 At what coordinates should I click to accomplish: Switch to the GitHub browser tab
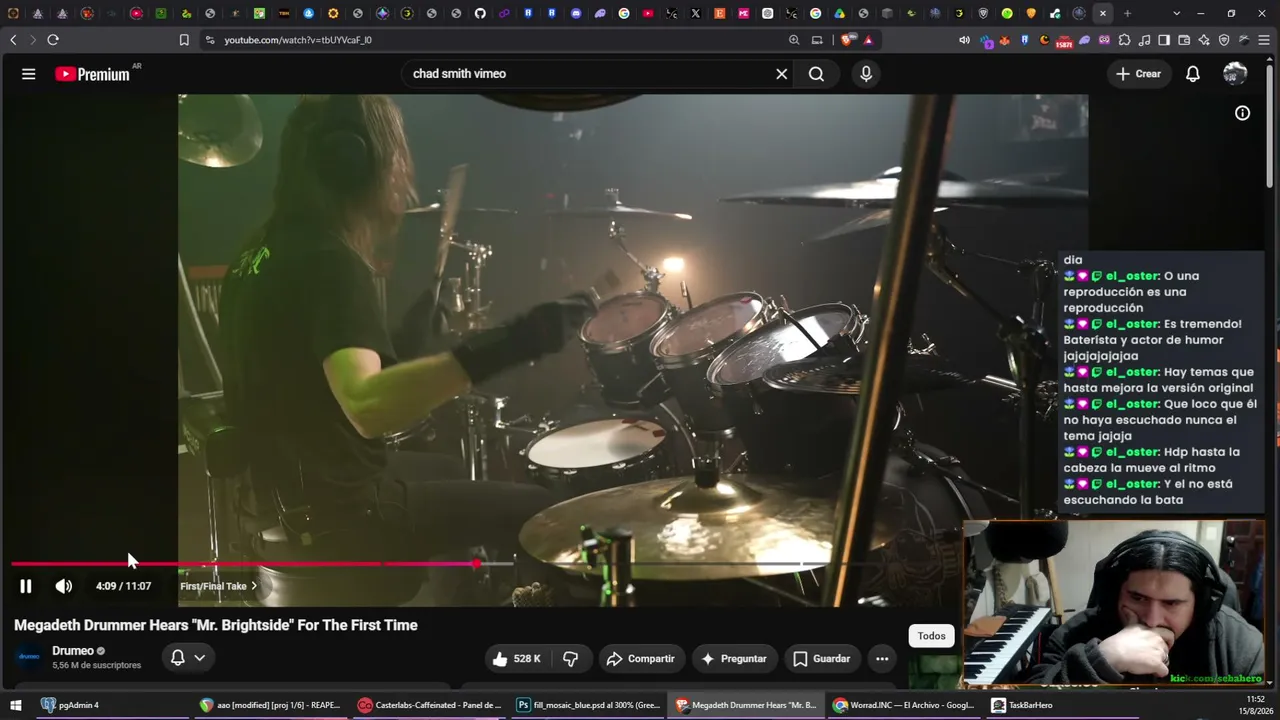pyautogui.click(x=480, y=14)
